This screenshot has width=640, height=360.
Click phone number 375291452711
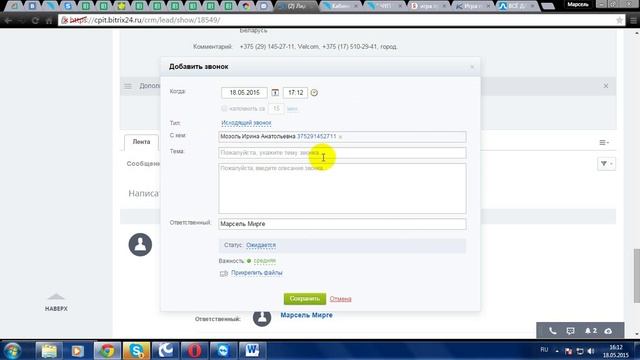[317, 136]
